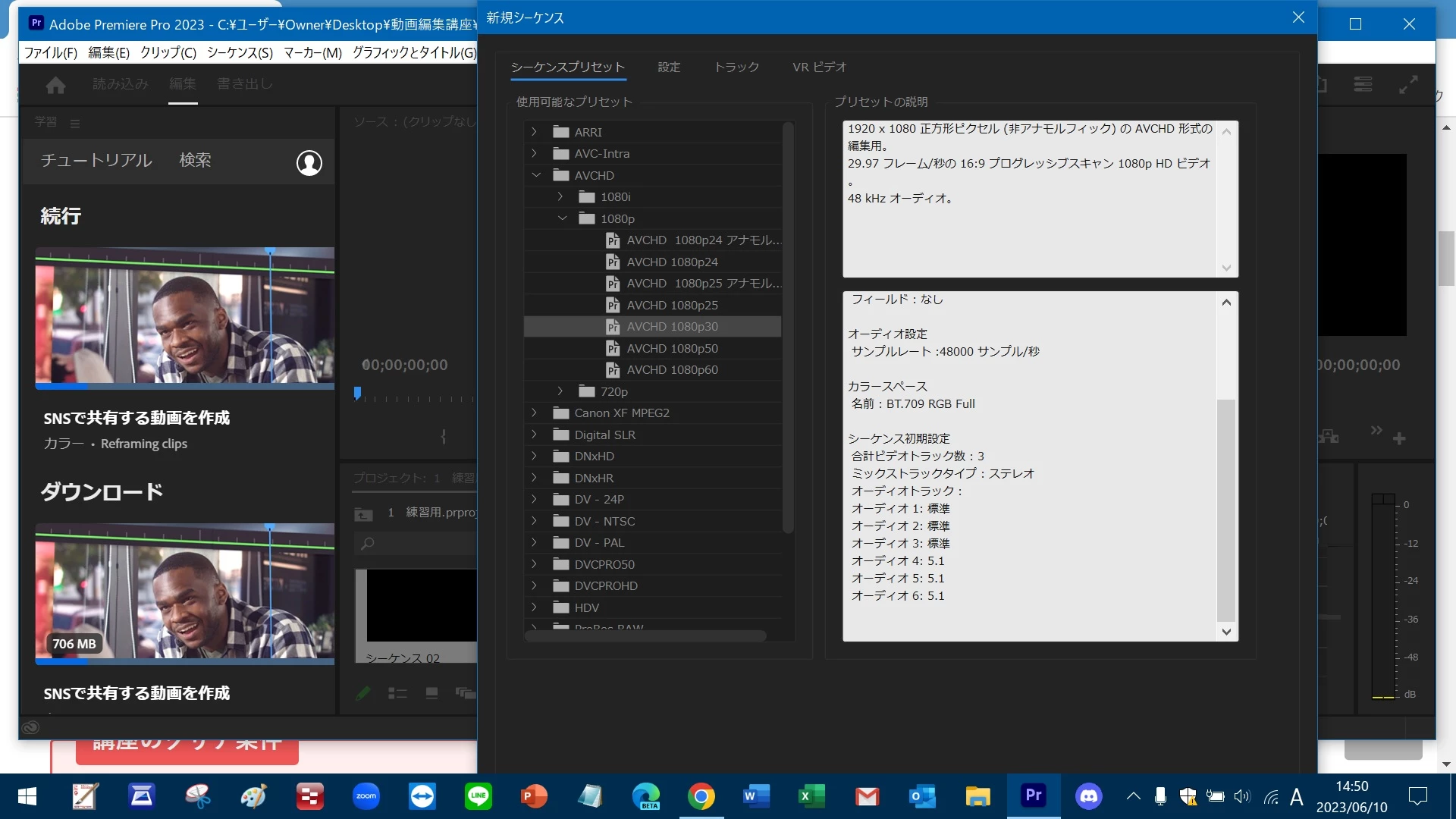
Task: Click the Home icon in Premiere
Action: 55,85
